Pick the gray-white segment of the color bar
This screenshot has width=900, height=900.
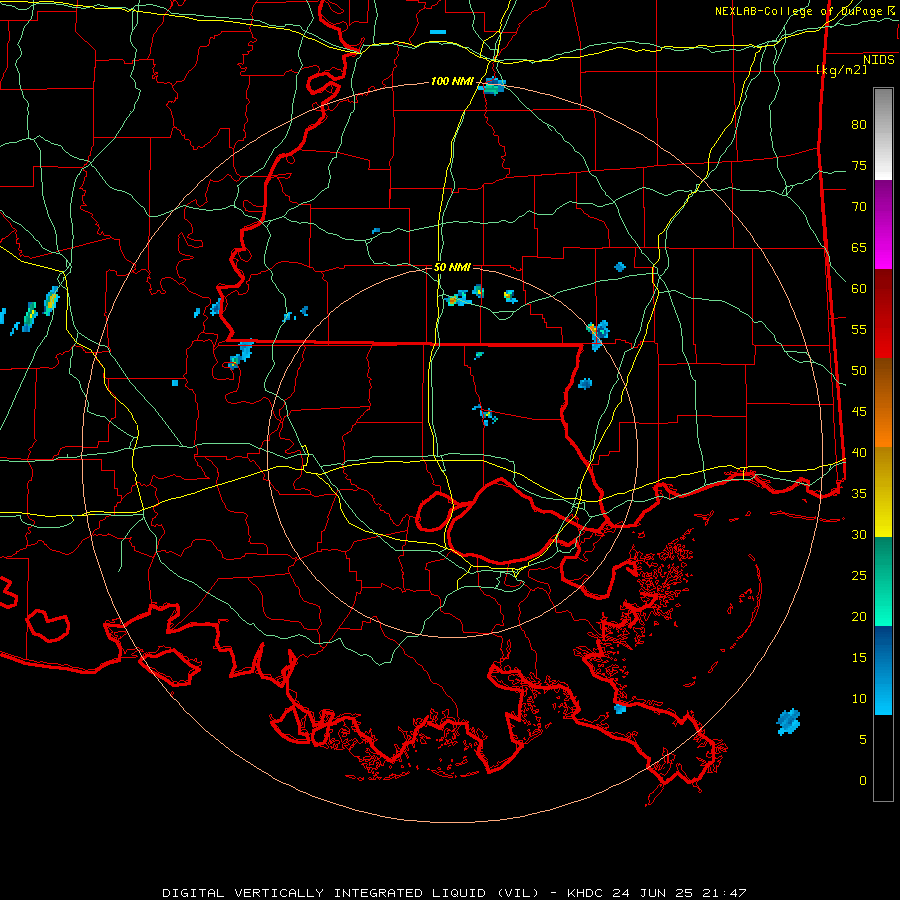883,134
